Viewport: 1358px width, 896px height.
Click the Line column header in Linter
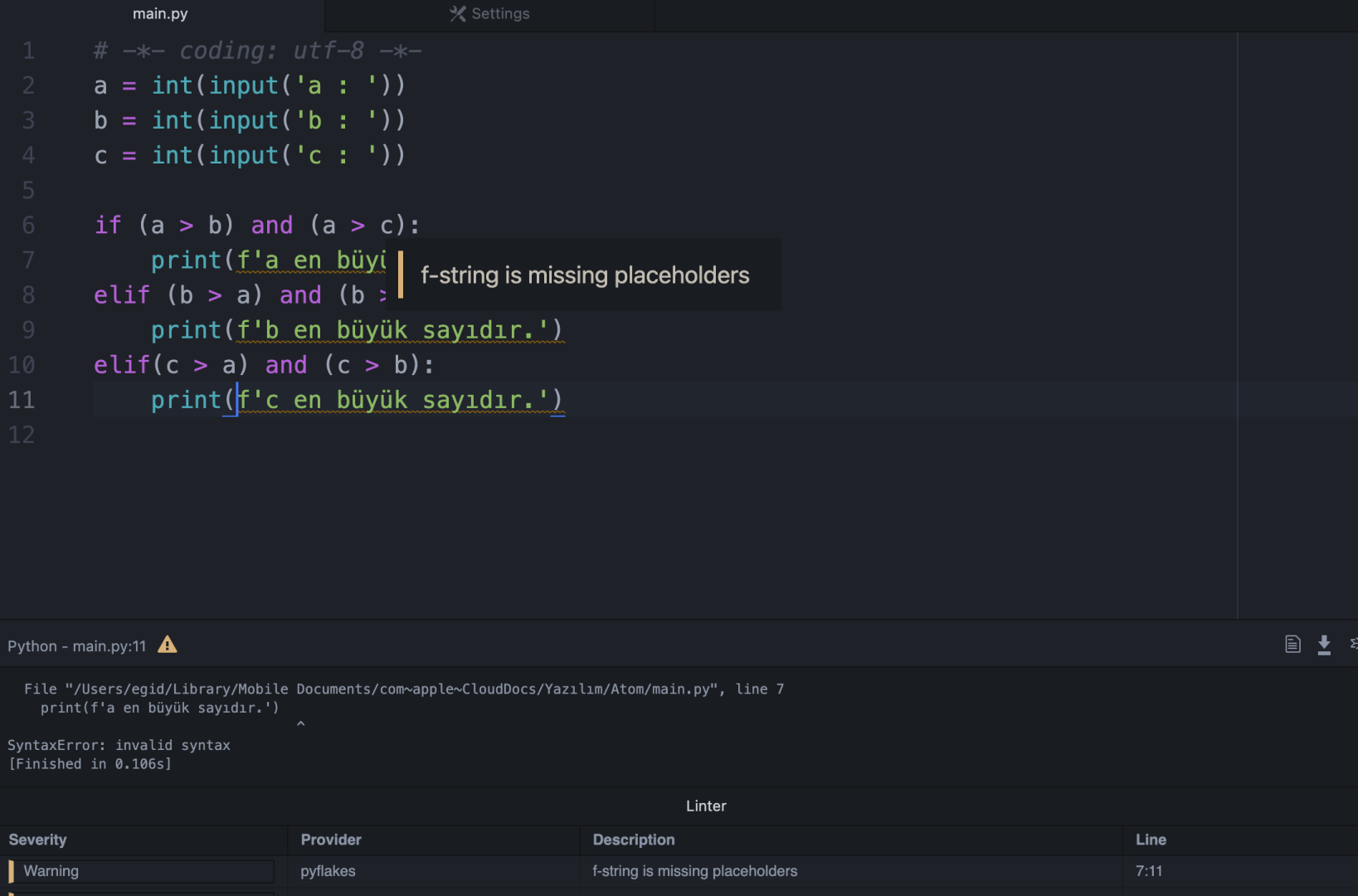click(1150, 840)
